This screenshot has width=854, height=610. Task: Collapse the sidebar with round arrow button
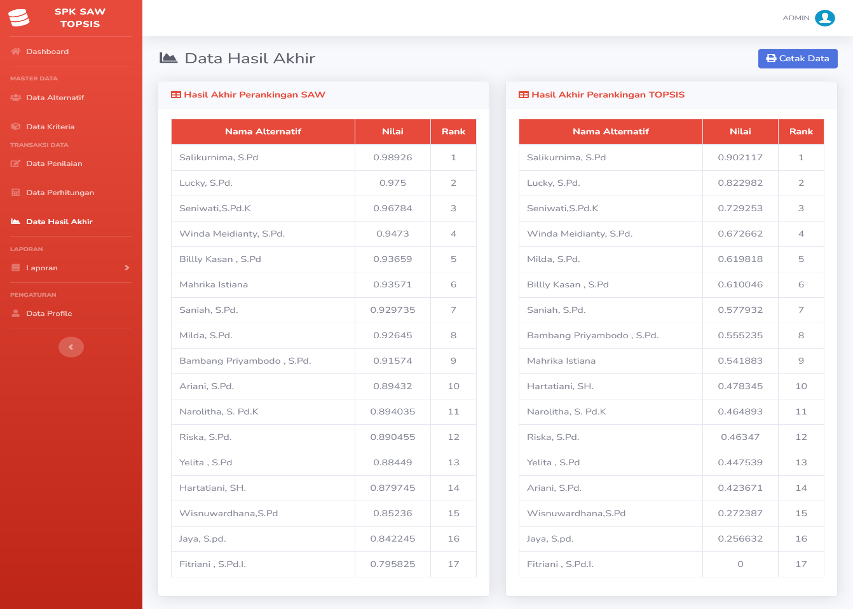point(71,347)
